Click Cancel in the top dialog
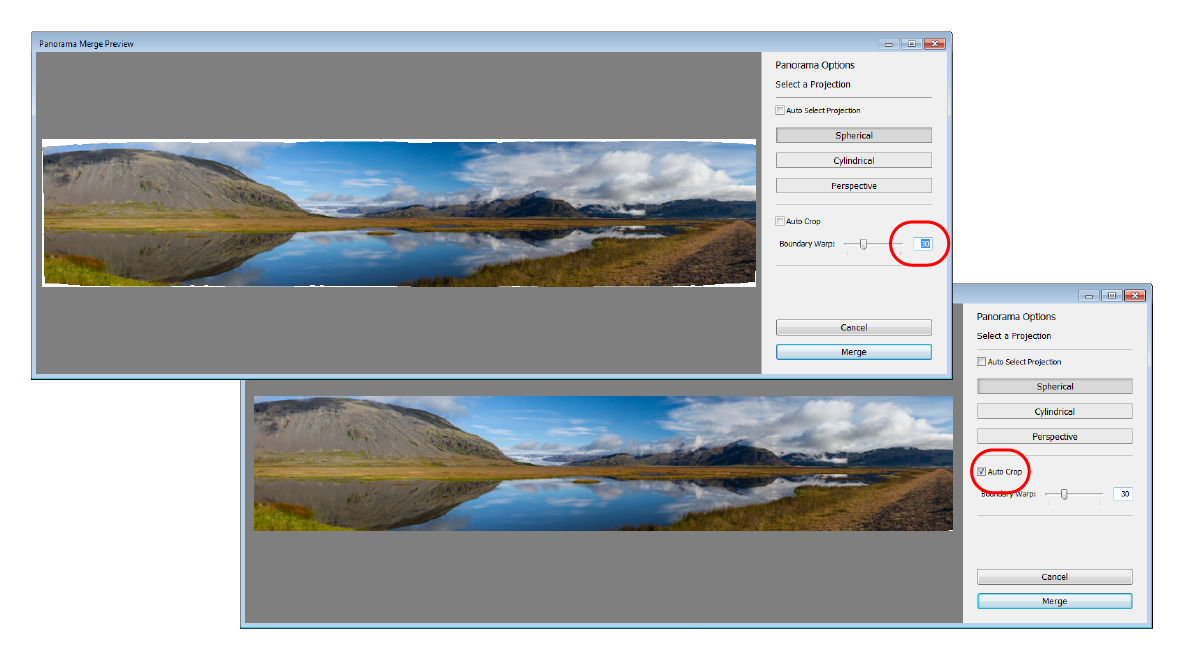This screenshot has height=659, width=1184. point(853,327)
